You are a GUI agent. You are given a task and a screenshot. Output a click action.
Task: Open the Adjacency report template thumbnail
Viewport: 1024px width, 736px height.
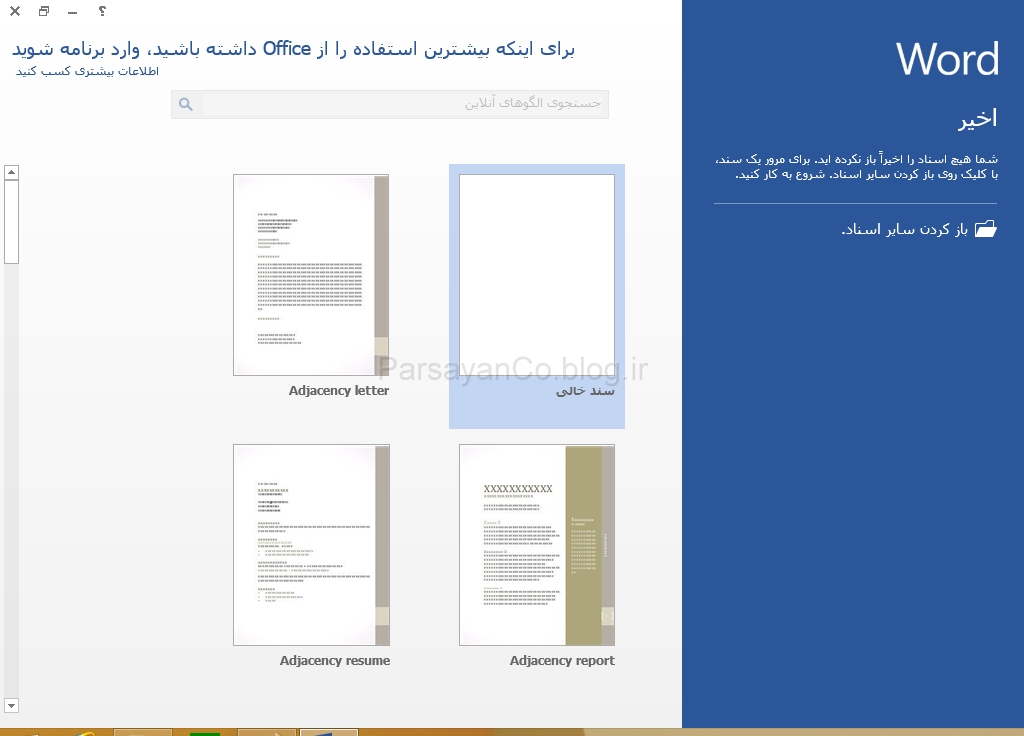point(537,545)
